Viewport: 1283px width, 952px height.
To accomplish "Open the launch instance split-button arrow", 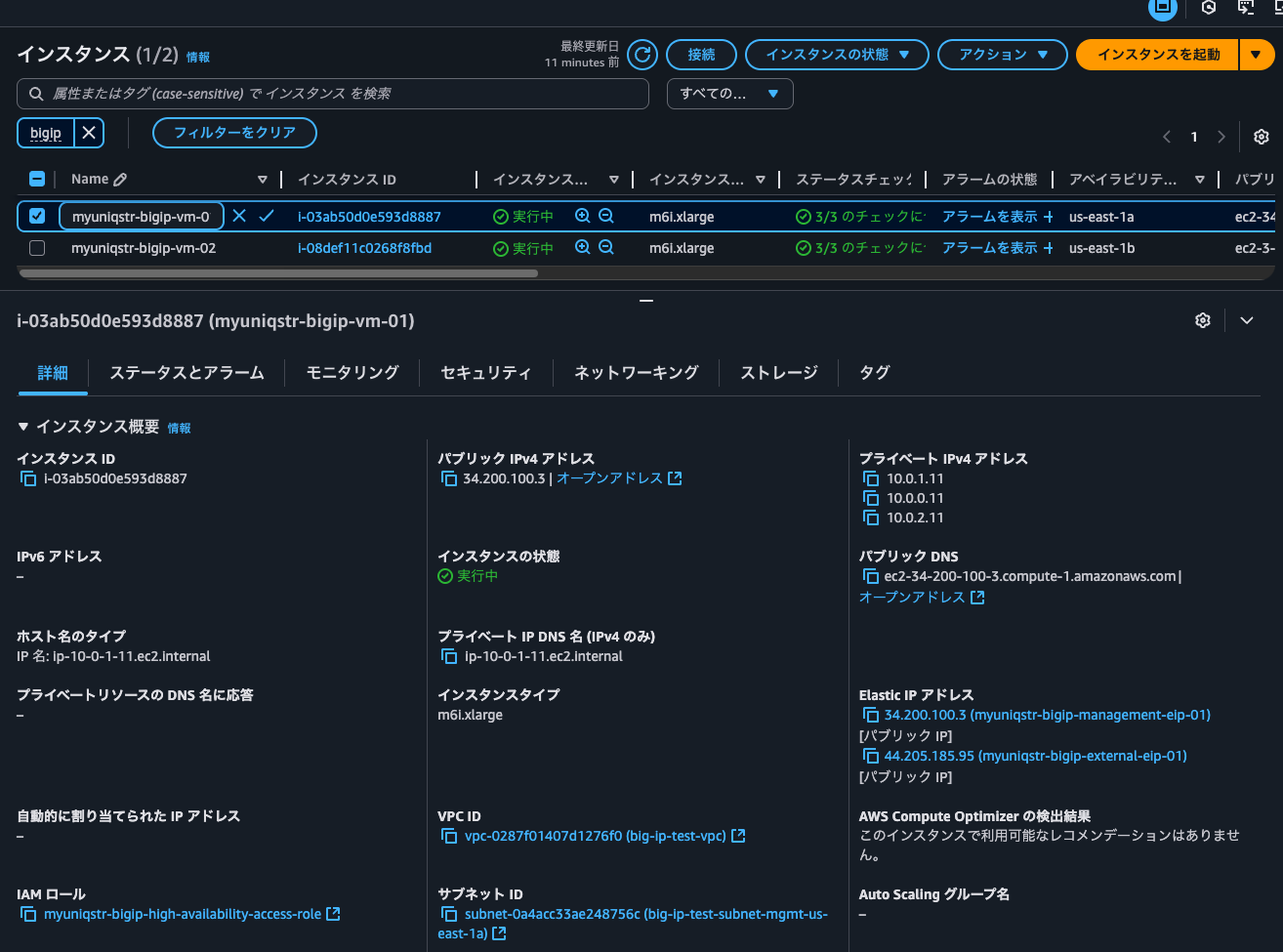I will 1256,55.
